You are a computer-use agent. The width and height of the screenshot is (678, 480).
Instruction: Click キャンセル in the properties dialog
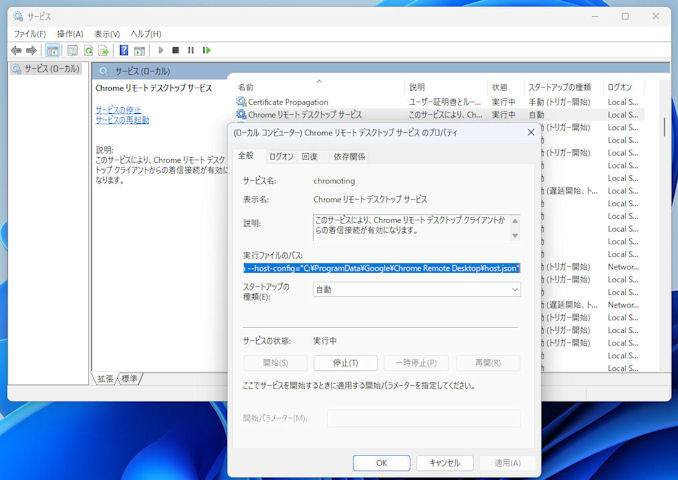pos(445,463)
